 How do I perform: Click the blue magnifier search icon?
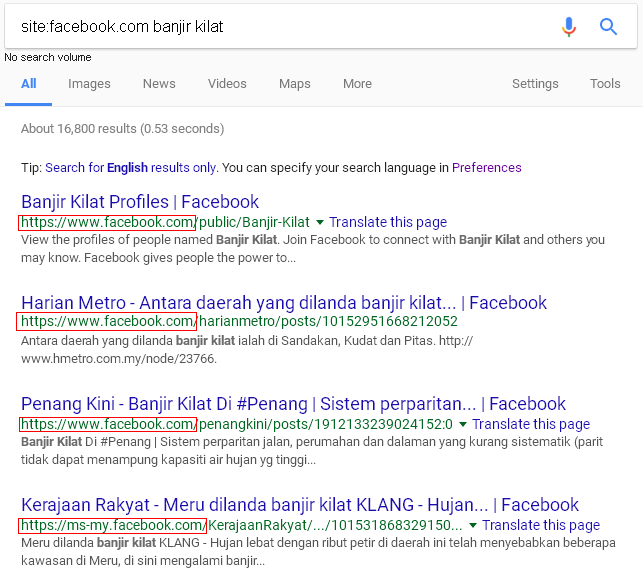click(x=608, y=27)
